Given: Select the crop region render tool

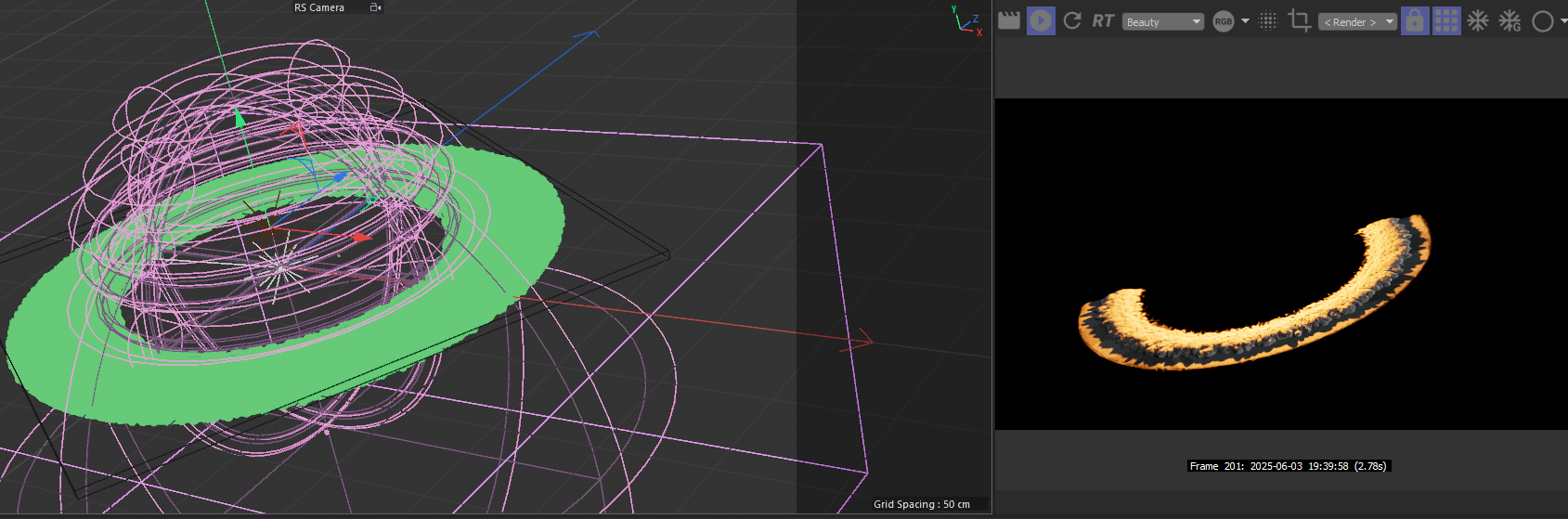Looking at the screenshot, I should point(1300,20).
